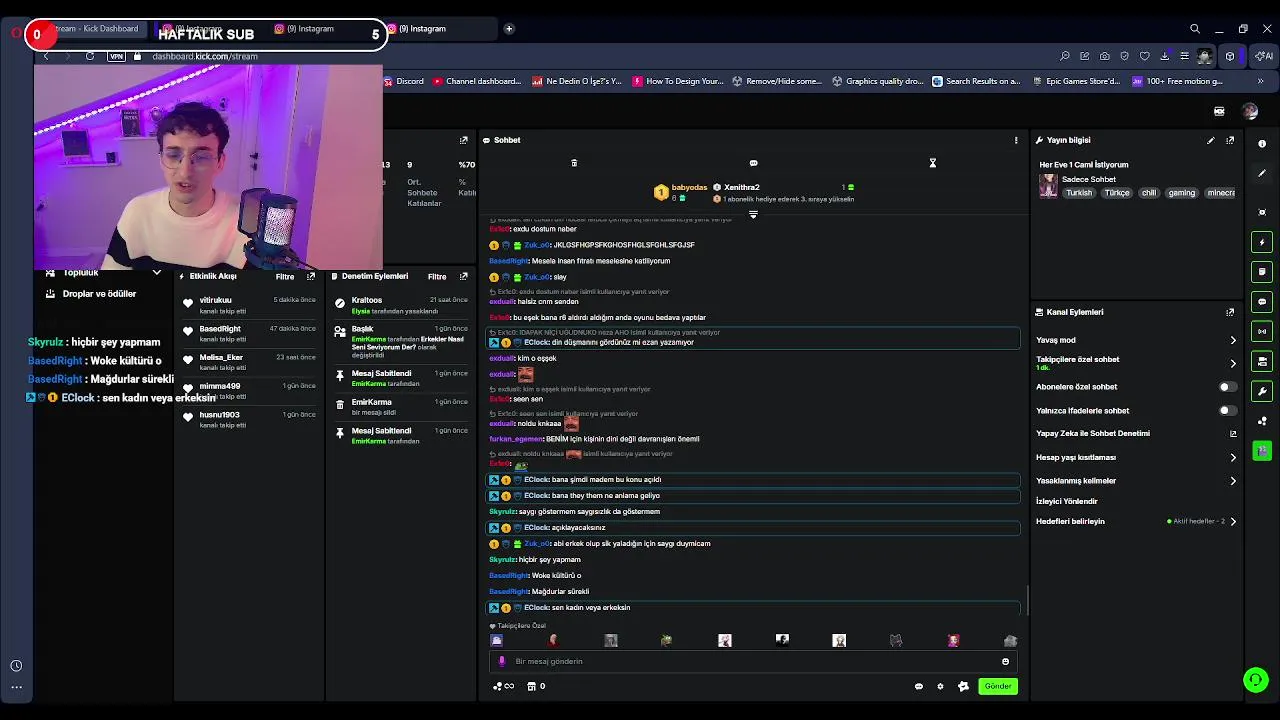Toggle the VPN badge in address bar
Viewport: 1280px width, 720px height.
[x=117, y=56]
